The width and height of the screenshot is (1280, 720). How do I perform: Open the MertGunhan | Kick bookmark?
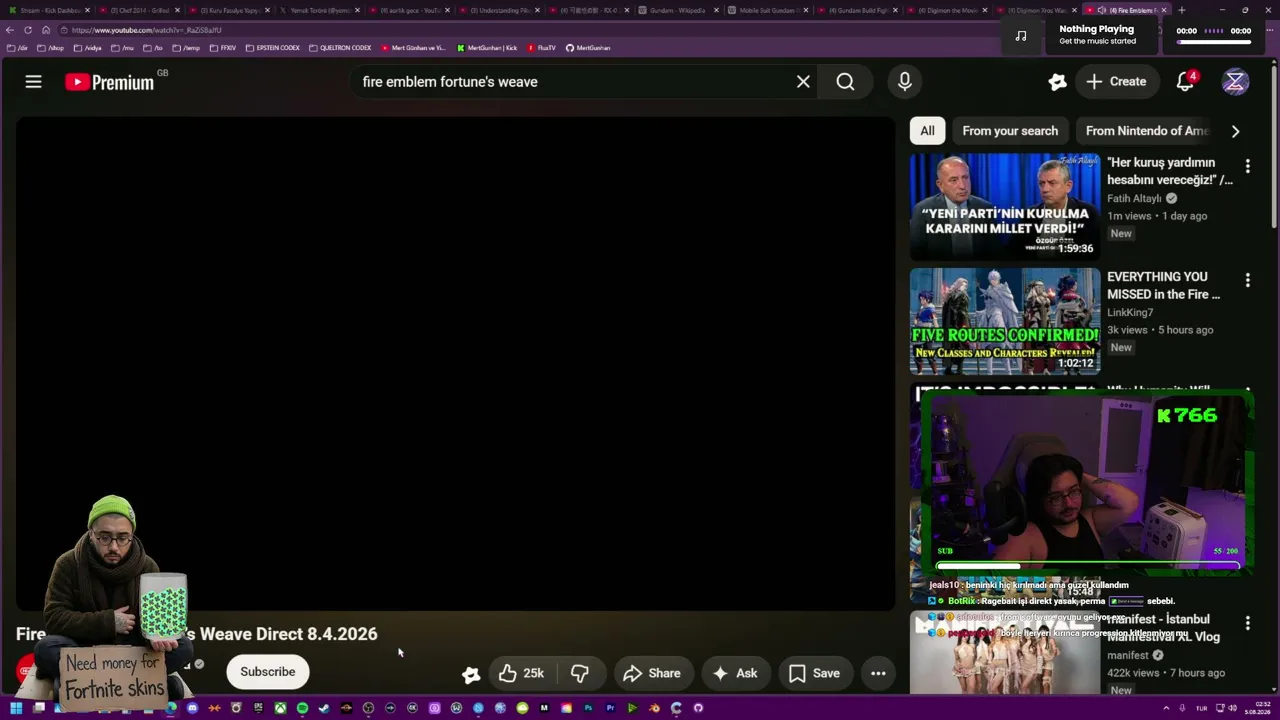point(487,48)
